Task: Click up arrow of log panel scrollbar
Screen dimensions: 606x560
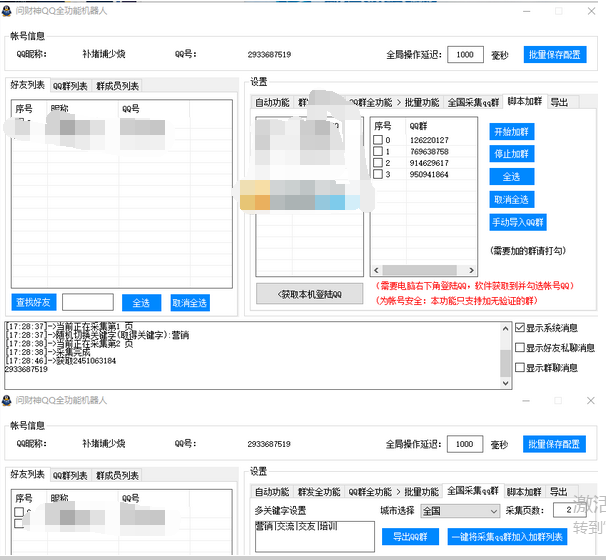Action: tap(505, 329)
